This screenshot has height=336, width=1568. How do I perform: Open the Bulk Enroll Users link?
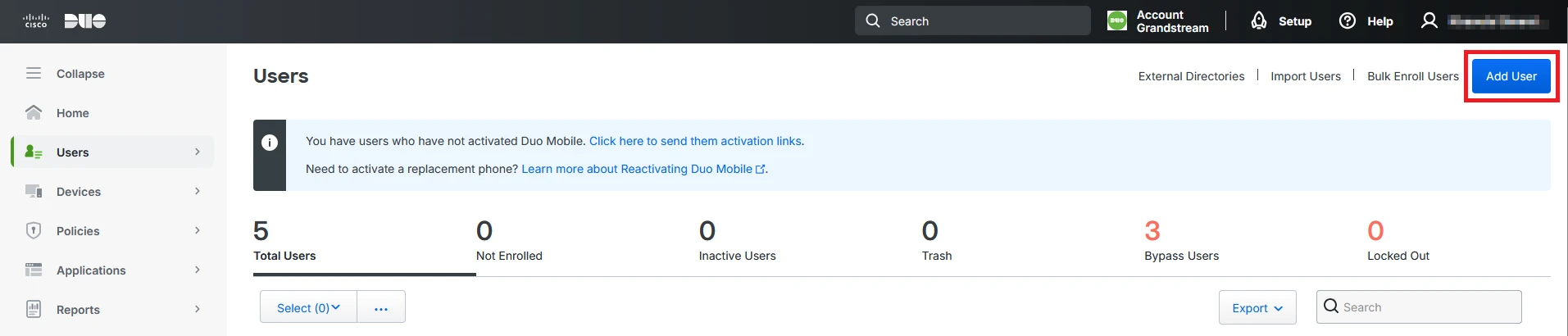point(1413,76)
